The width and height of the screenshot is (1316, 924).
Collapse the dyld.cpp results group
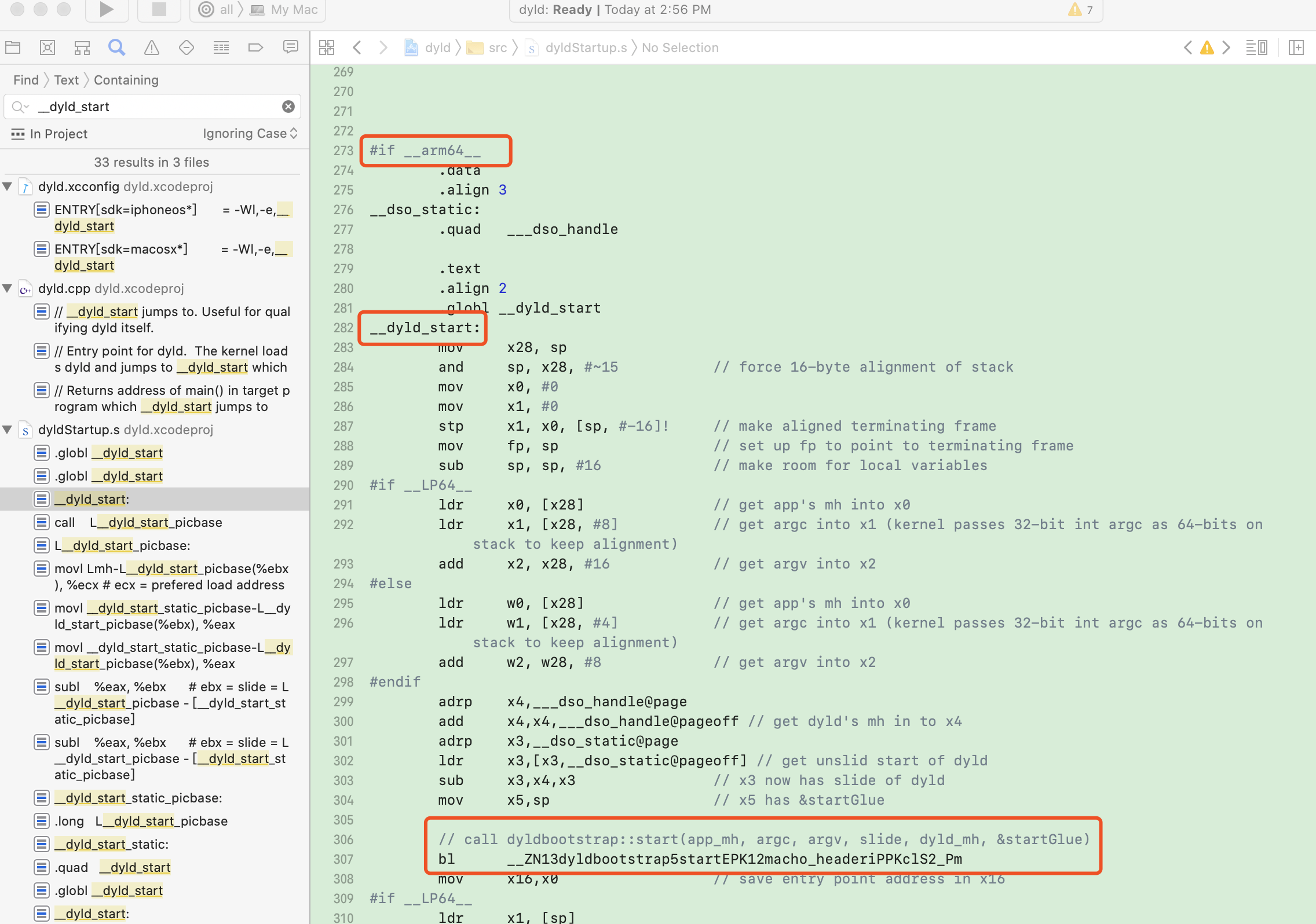pyautogui.click(x=8, y=288)
